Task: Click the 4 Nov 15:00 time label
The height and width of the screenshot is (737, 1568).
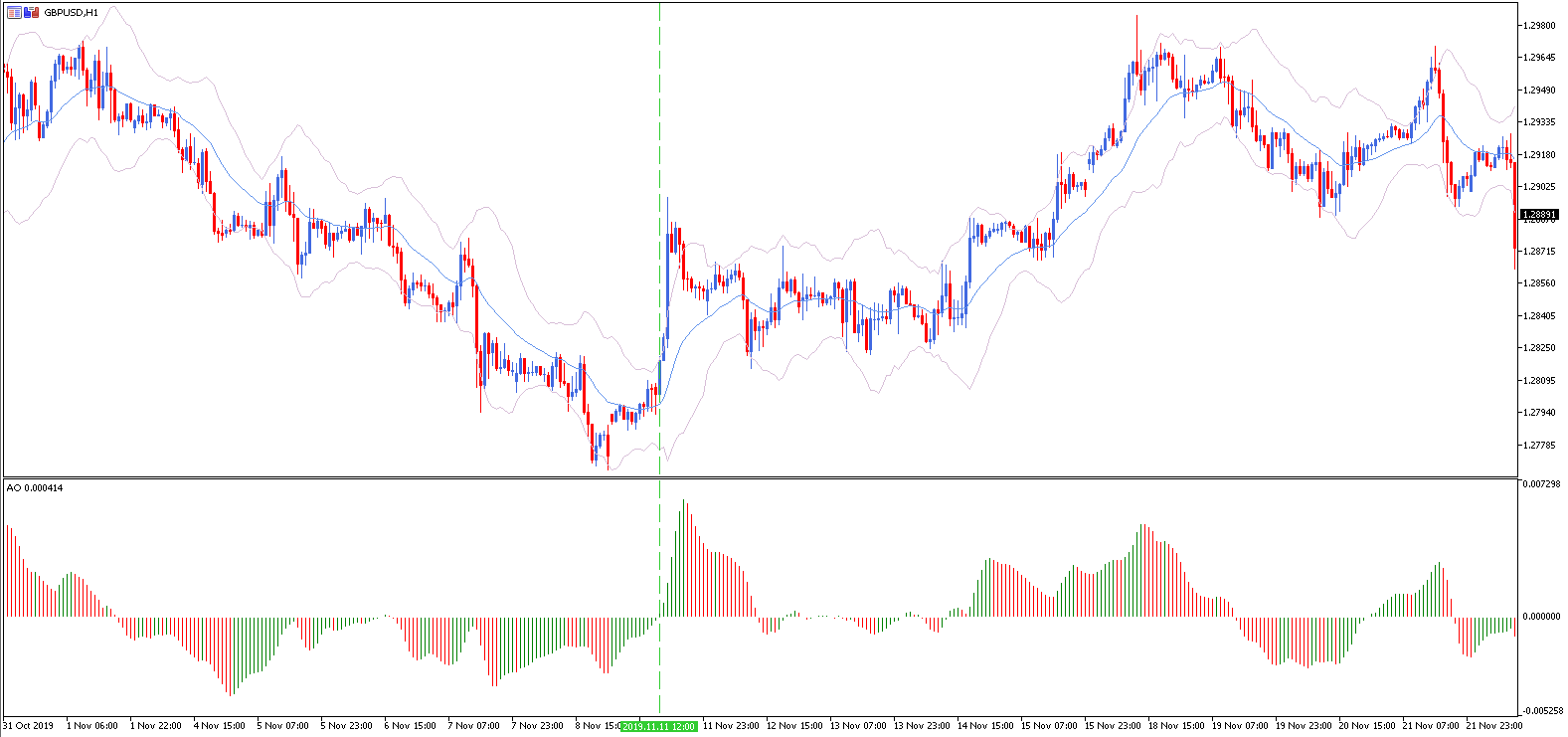Action: click(219, 726)
